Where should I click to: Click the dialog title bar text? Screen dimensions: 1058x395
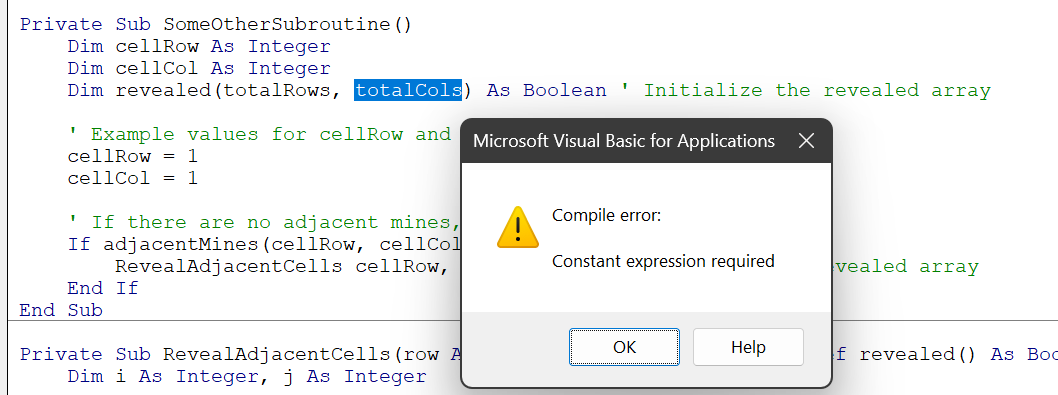click(x=624, y=141)
